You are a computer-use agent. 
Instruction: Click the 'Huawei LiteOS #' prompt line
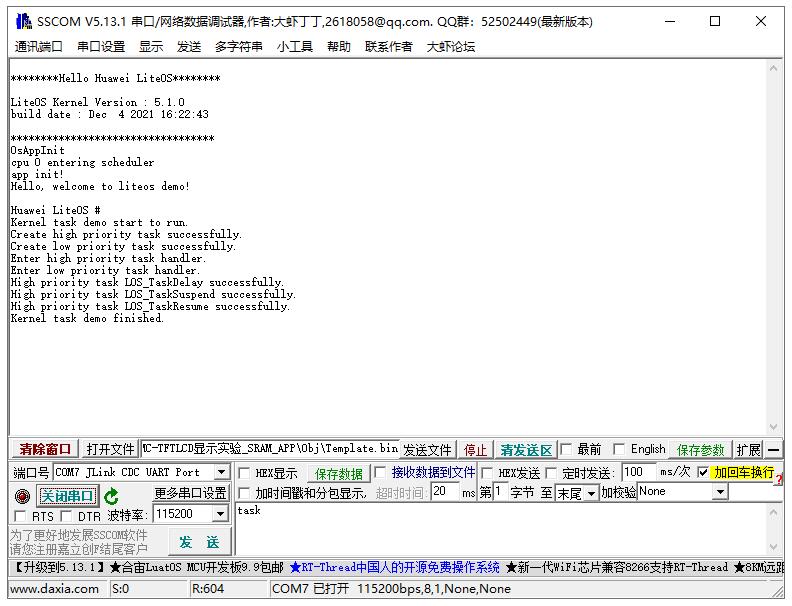tap(56, 210)
